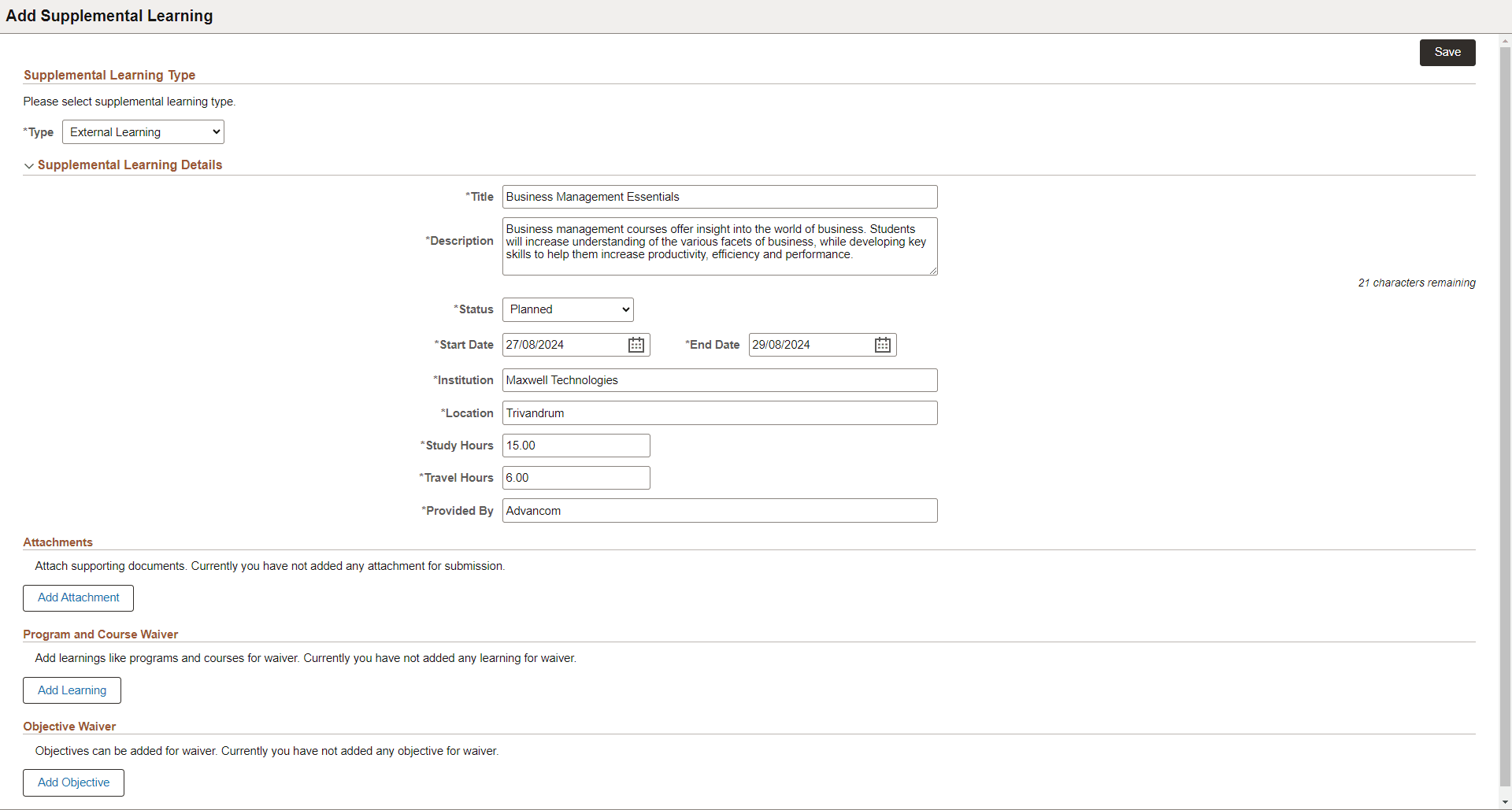Open the Start Date calendar picker
1512x810 pixels.
tap(636, 345)
